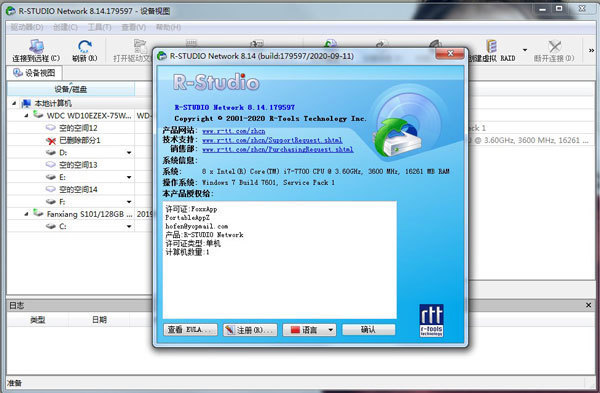Click the 设备/磁盘 column header
Screen dimensions: 600x393
click(71, 89)
